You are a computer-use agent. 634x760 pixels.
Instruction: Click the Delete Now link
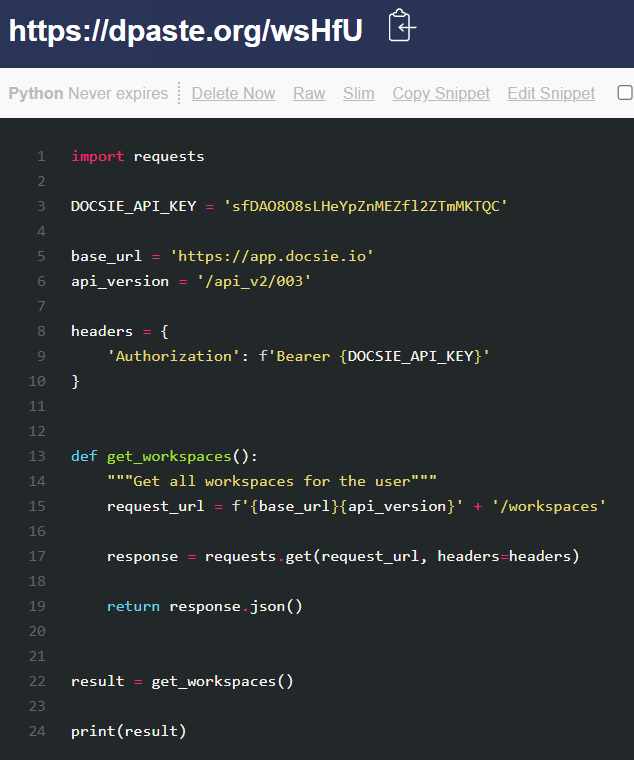pyautogui.click(x=233, y=93)
